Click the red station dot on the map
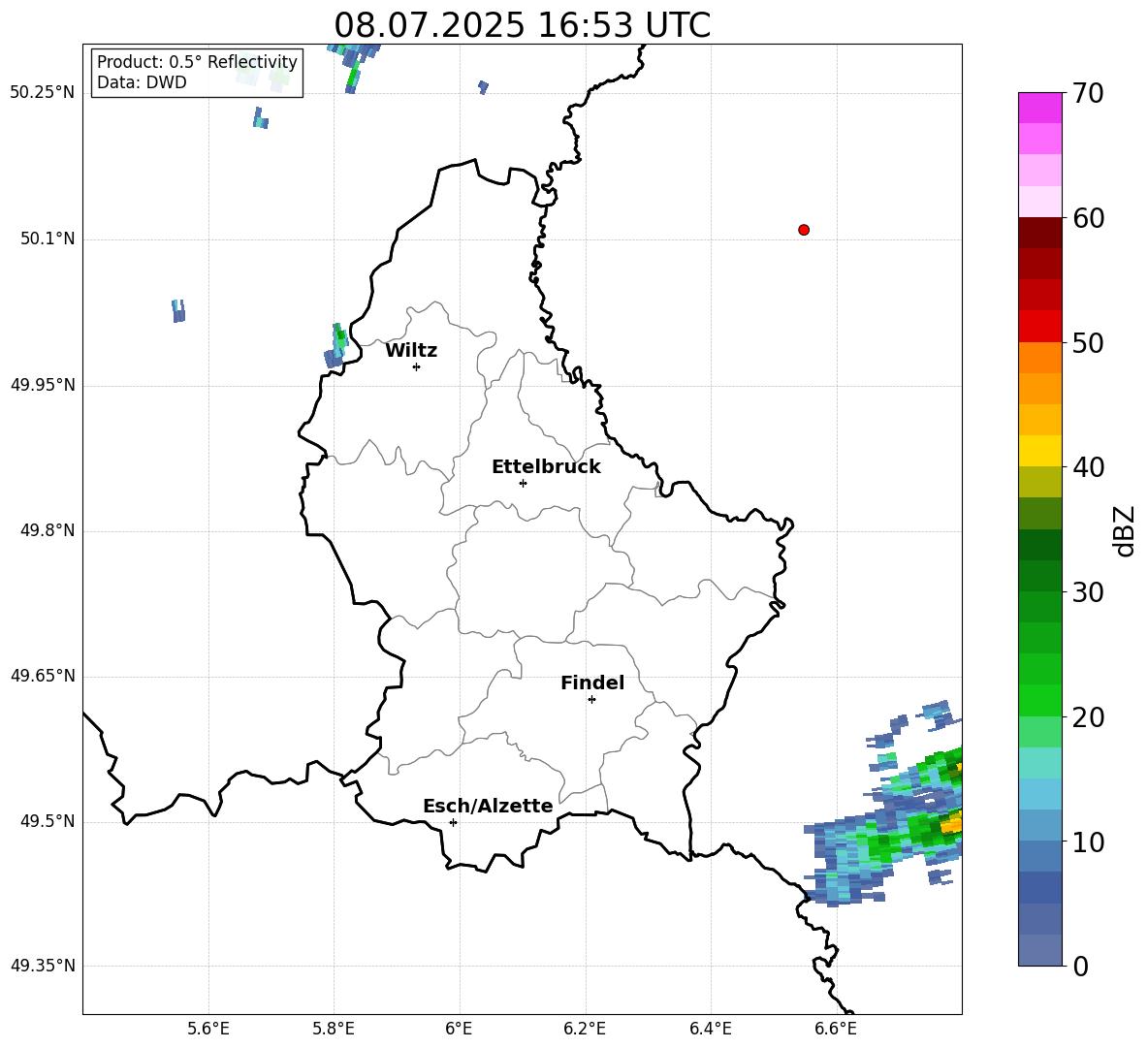Viewport: 1148px width, 1048px height. click(x=803, y=230)
